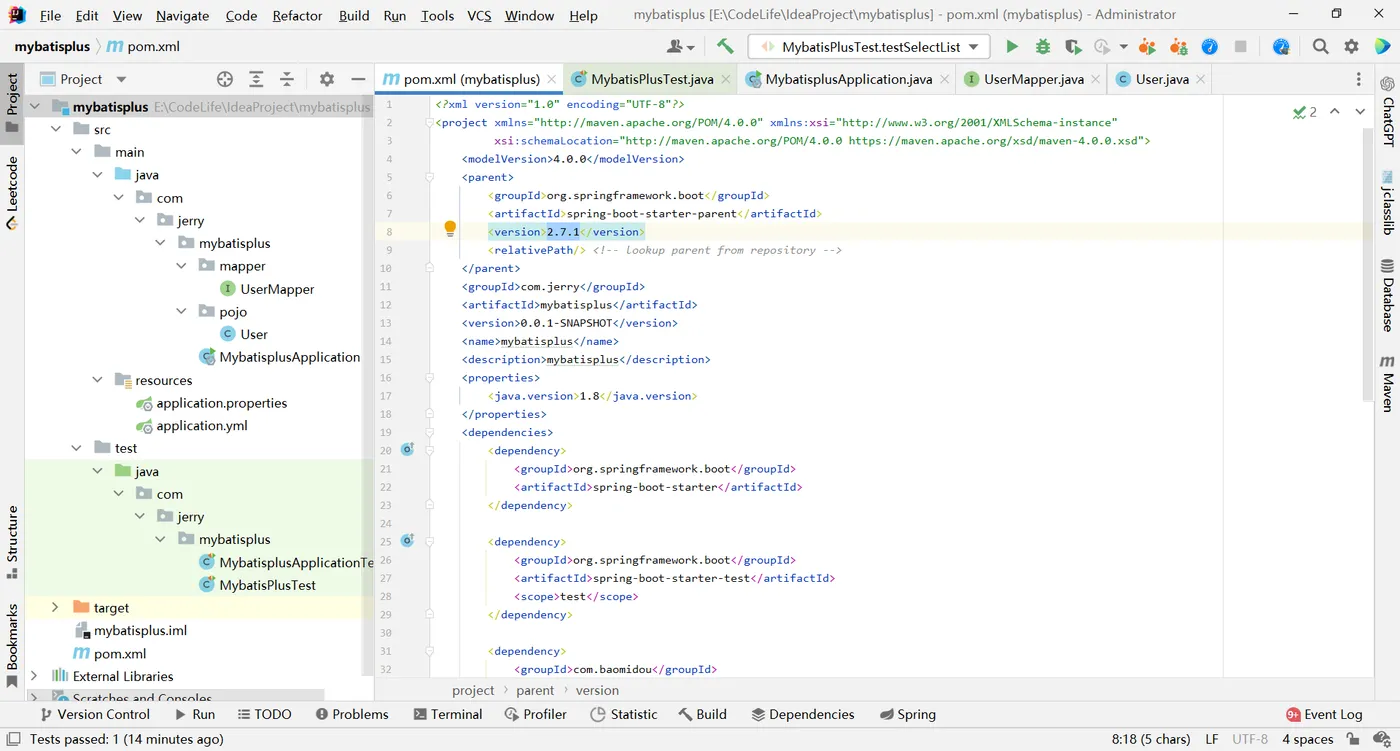This screenshot has height=751, width=1400.
Task: Select application.yml in project tree
Action: pos(192,425)
